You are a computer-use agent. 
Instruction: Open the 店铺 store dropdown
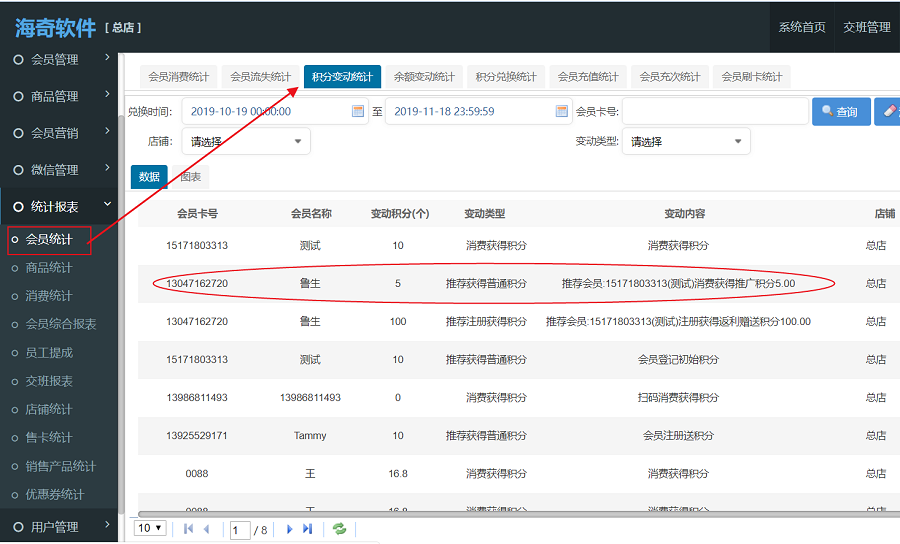tap(245, 142)
